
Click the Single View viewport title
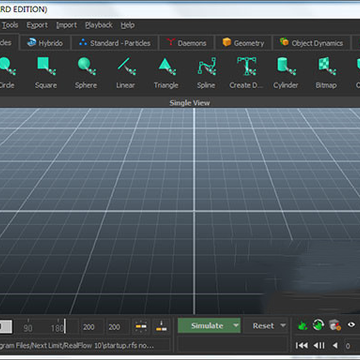point(190,103)
